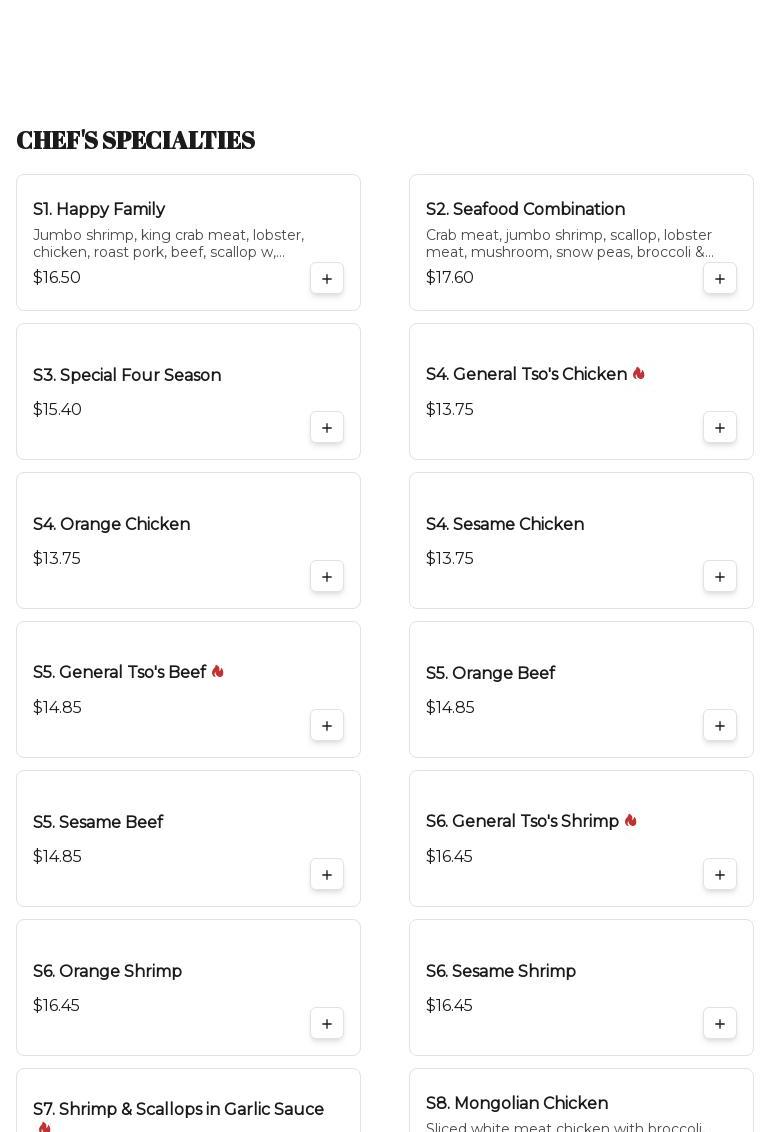The image size is (770, 1132).
Task: Tap plus icon for Orange Beef
Action: pos(720,726)
